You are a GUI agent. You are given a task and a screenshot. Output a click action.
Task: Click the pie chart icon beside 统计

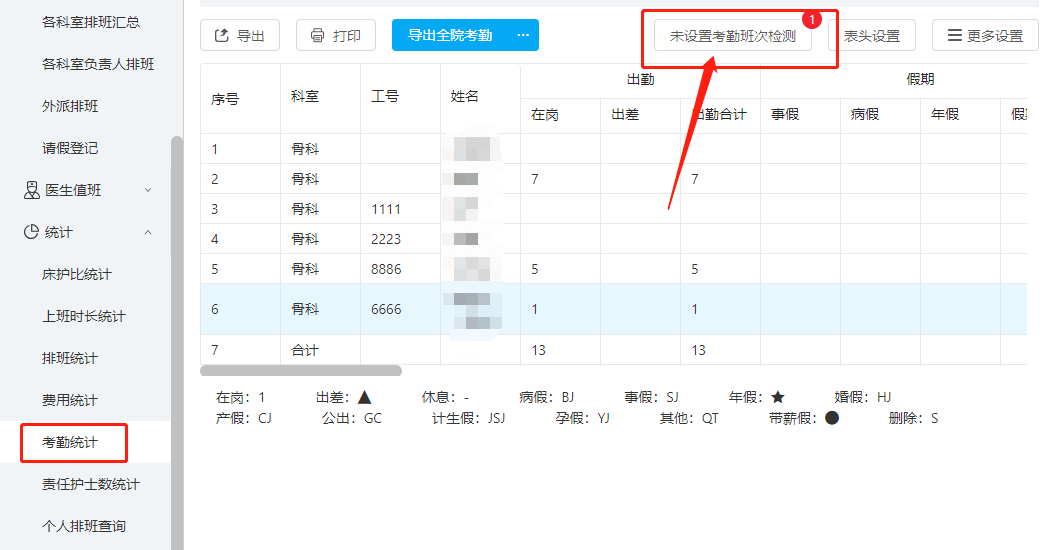click(x=31, y=232)
